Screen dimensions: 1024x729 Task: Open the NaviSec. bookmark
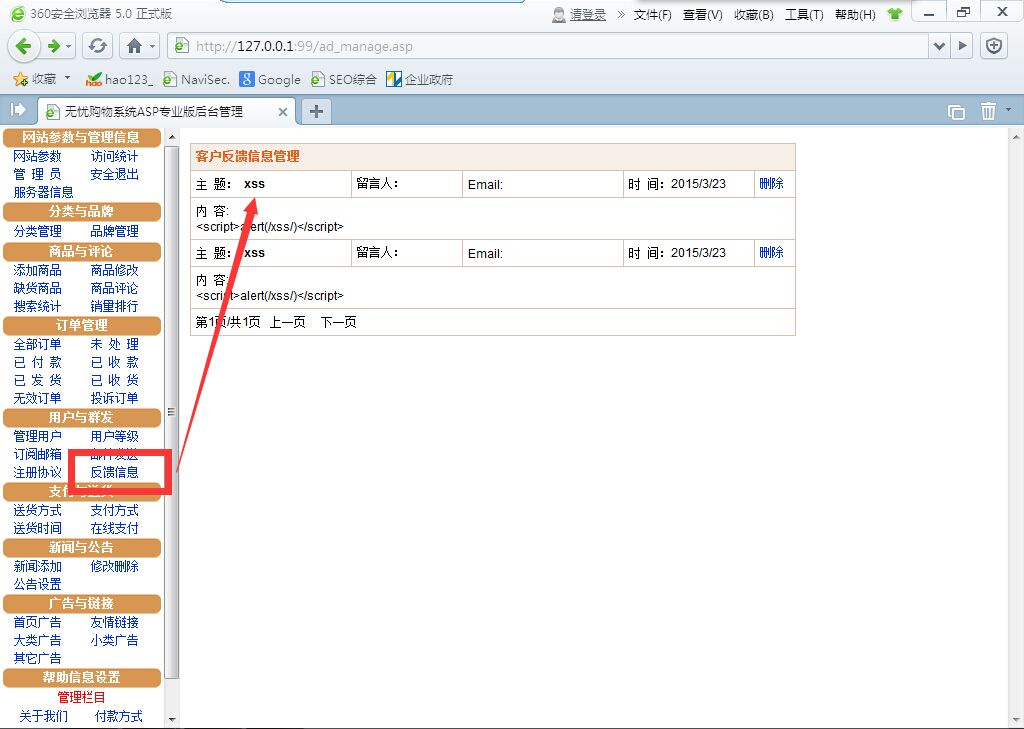coord(196,80)
